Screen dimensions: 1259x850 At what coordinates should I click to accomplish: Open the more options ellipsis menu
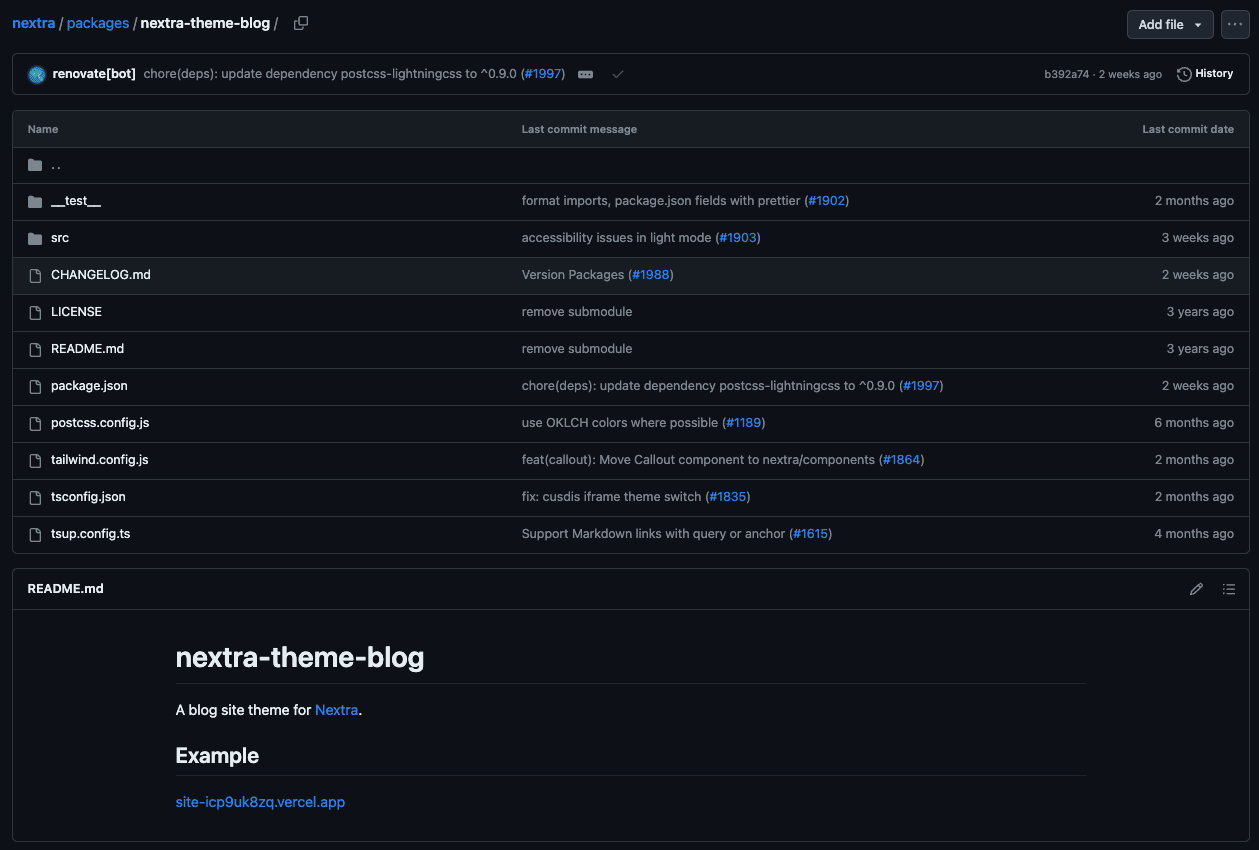tap(1235, 24)
